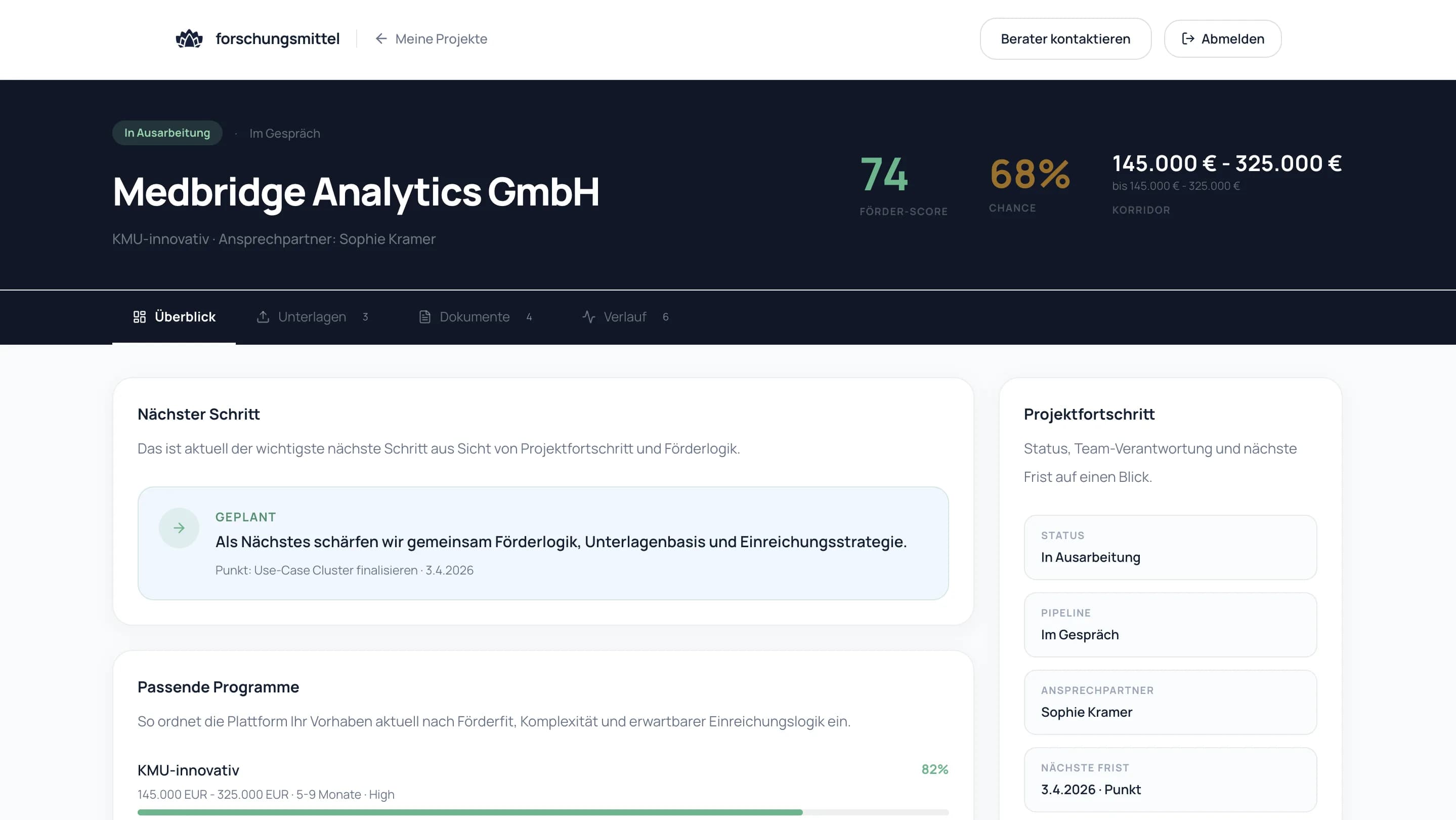Click the KMU-innovativ green progress bar
Screen dimensions: 1456x820
pos(469,812)
